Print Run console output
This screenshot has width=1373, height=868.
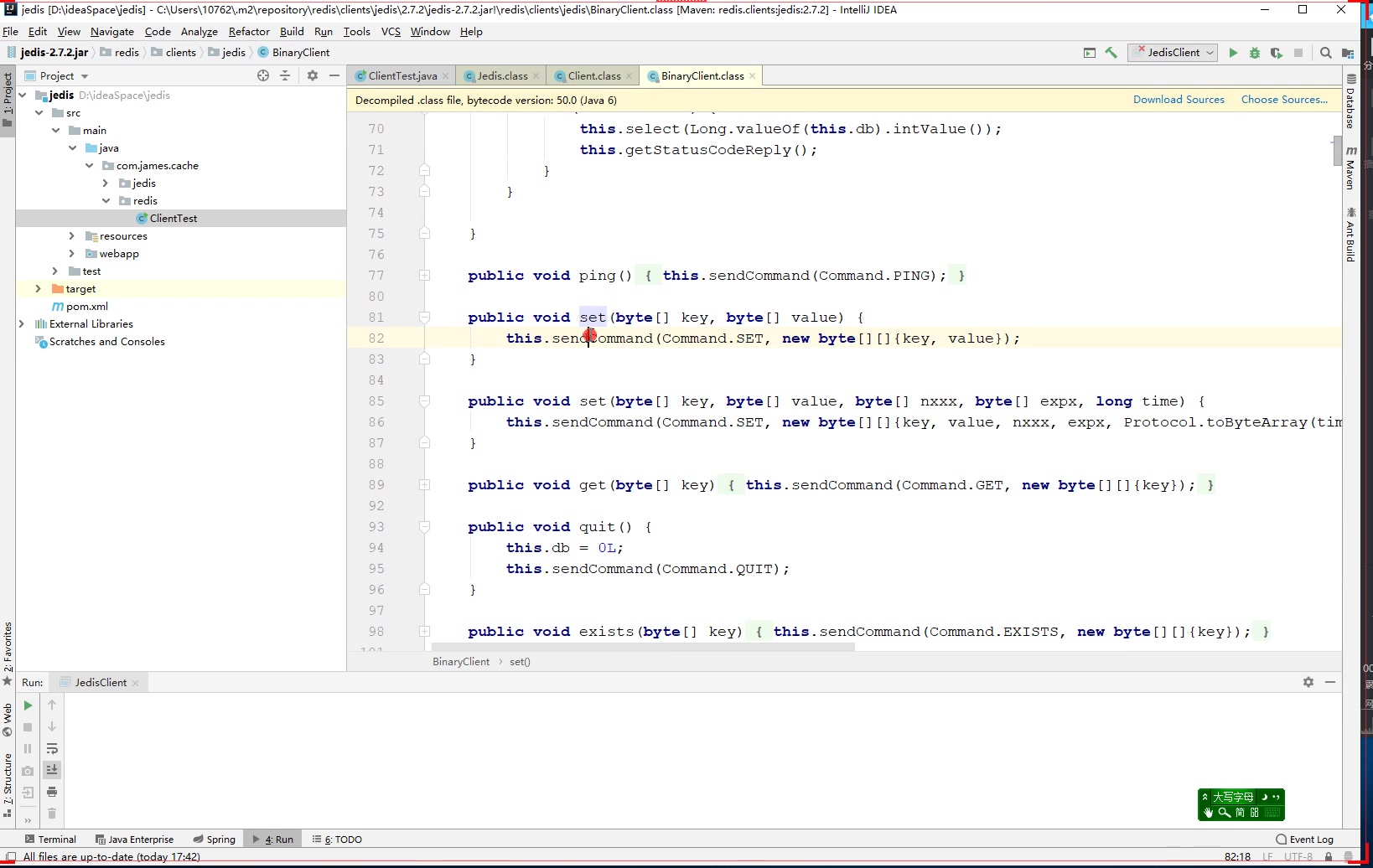(x=52, y=792)
